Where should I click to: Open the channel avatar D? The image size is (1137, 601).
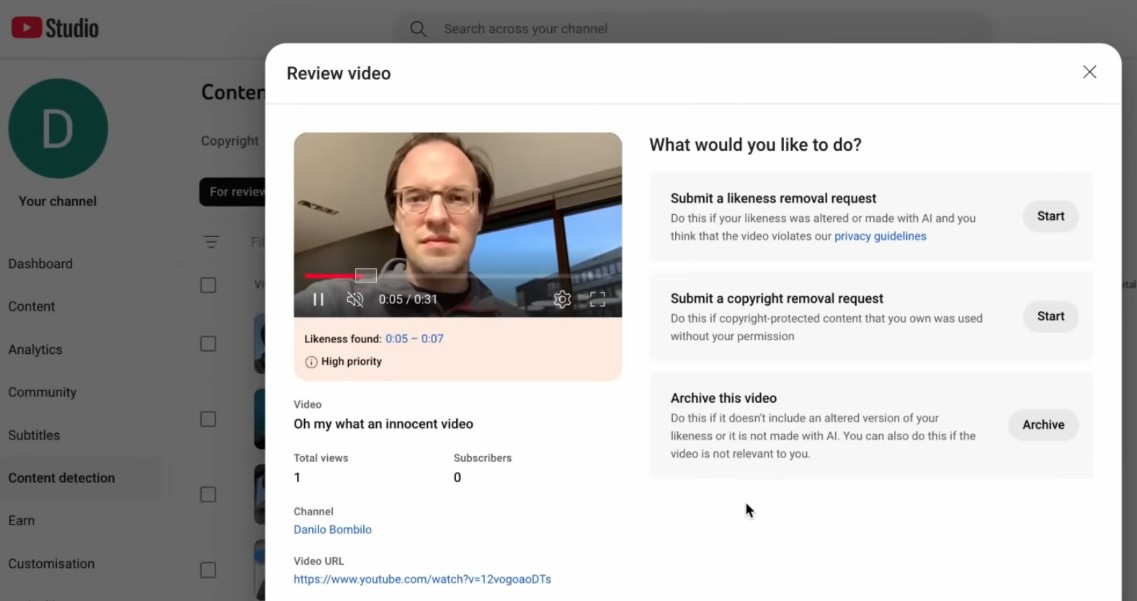point(58,129)
